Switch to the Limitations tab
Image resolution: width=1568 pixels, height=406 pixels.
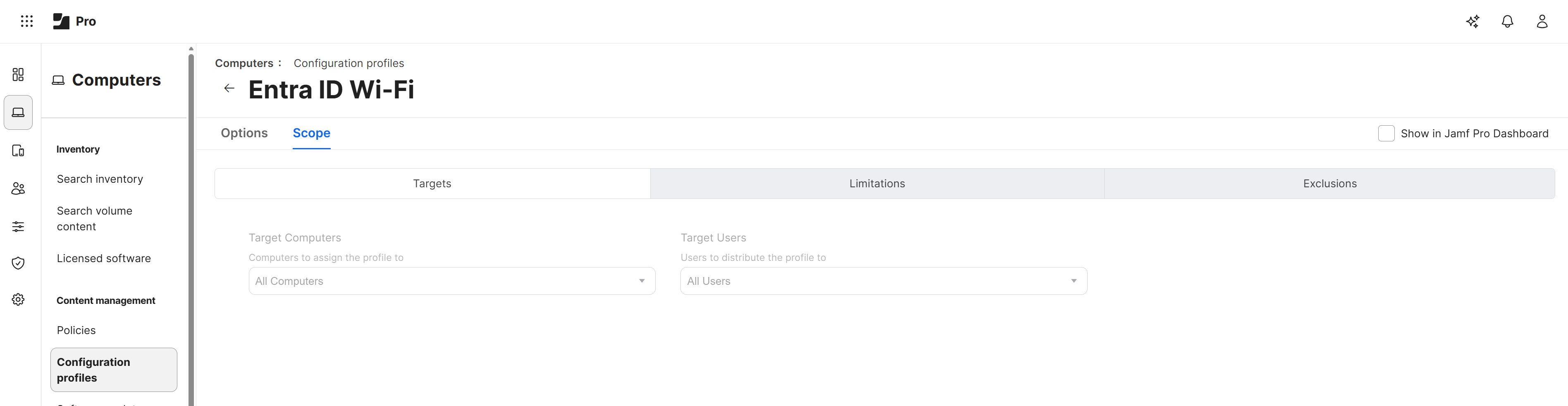[x=876, y=184]
